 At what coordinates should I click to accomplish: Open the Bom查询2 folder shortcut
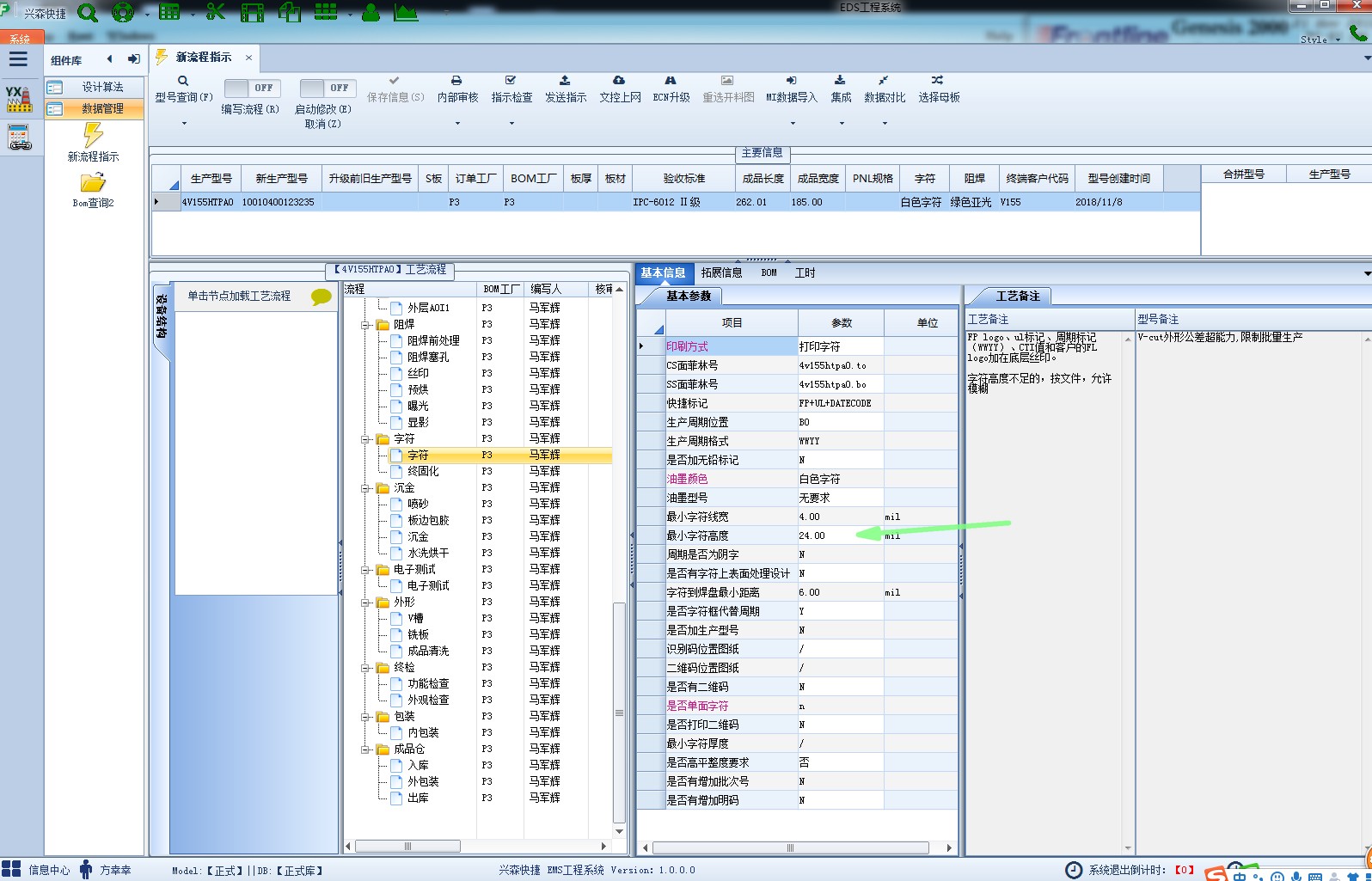[93, 190]
